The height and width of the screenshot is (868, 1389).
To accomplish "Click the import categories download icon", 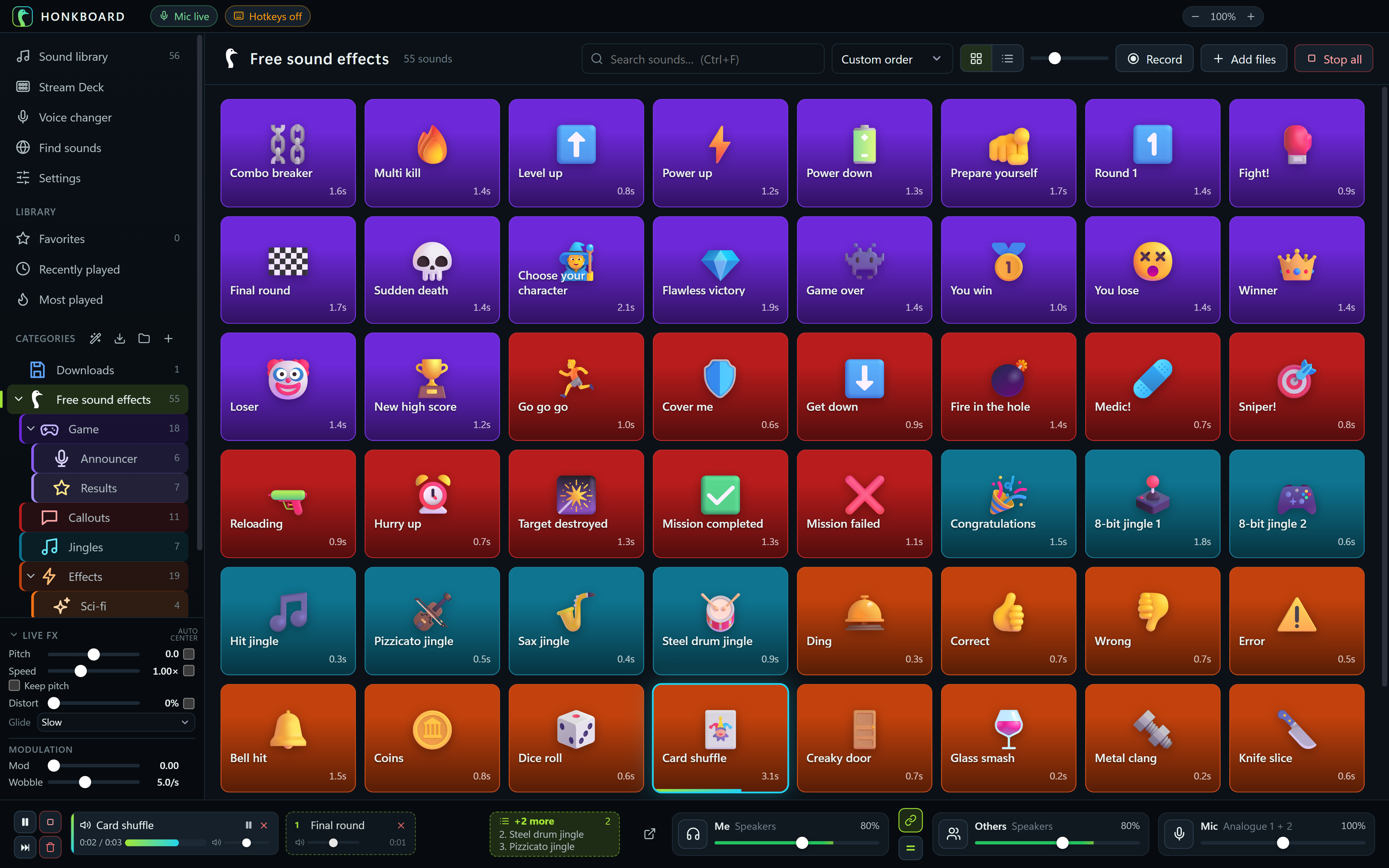I will pos(119,339).
